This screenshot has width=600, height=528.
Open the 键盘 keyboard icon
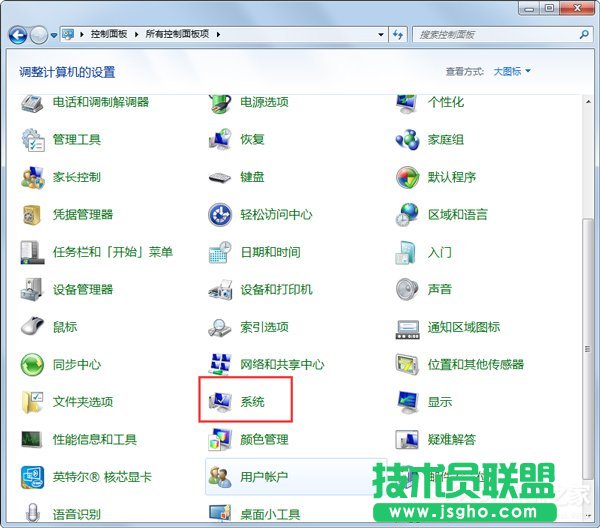click(x=220, y=177)
